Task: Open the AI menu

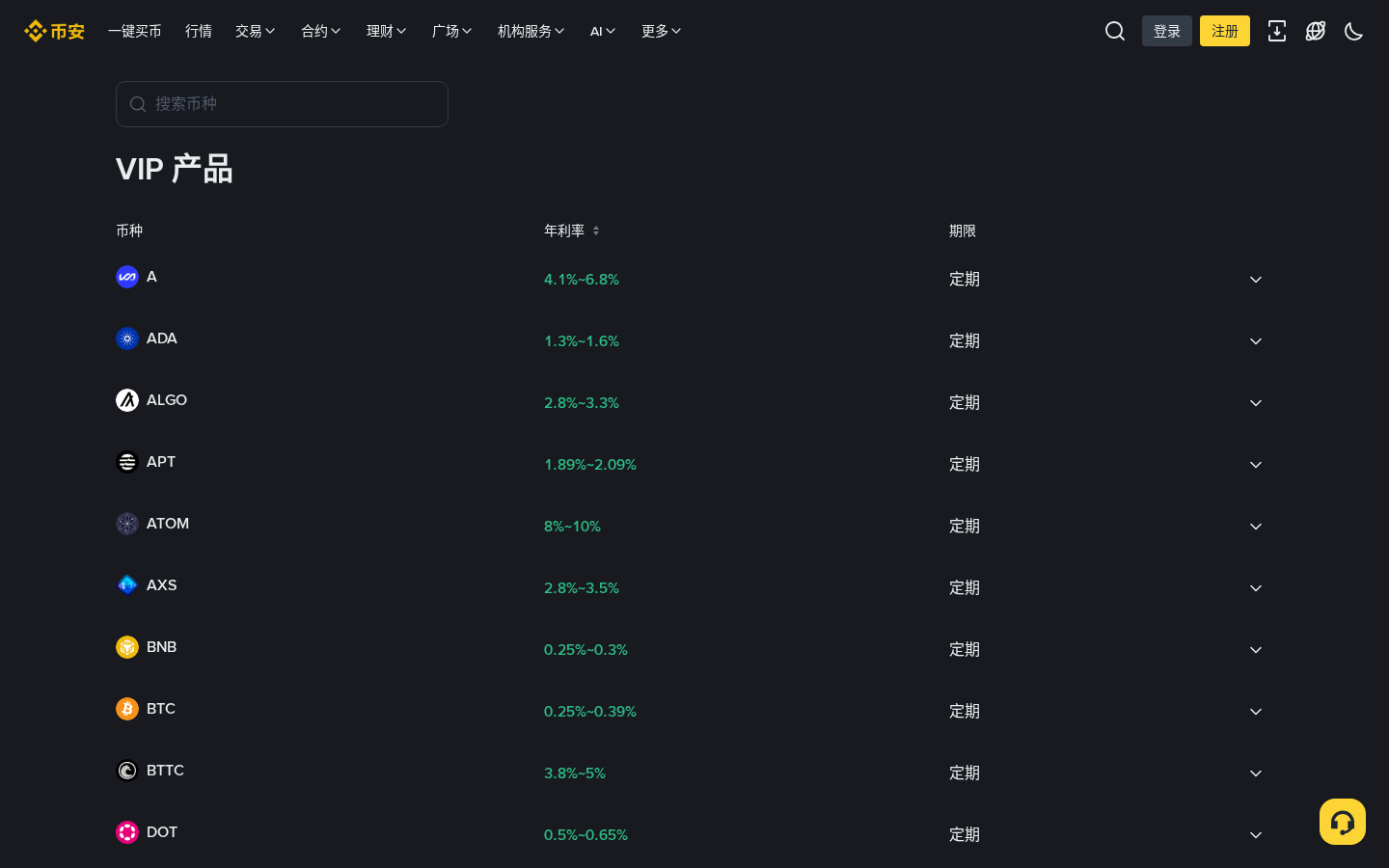Action: tap(603, 31)
